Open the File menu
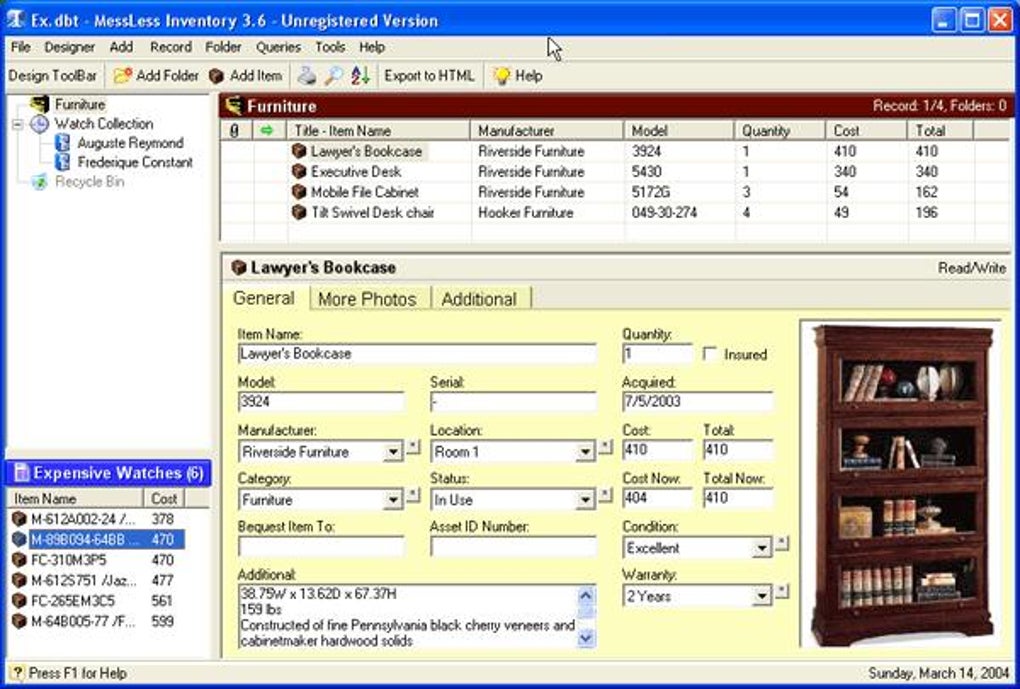 21,47
